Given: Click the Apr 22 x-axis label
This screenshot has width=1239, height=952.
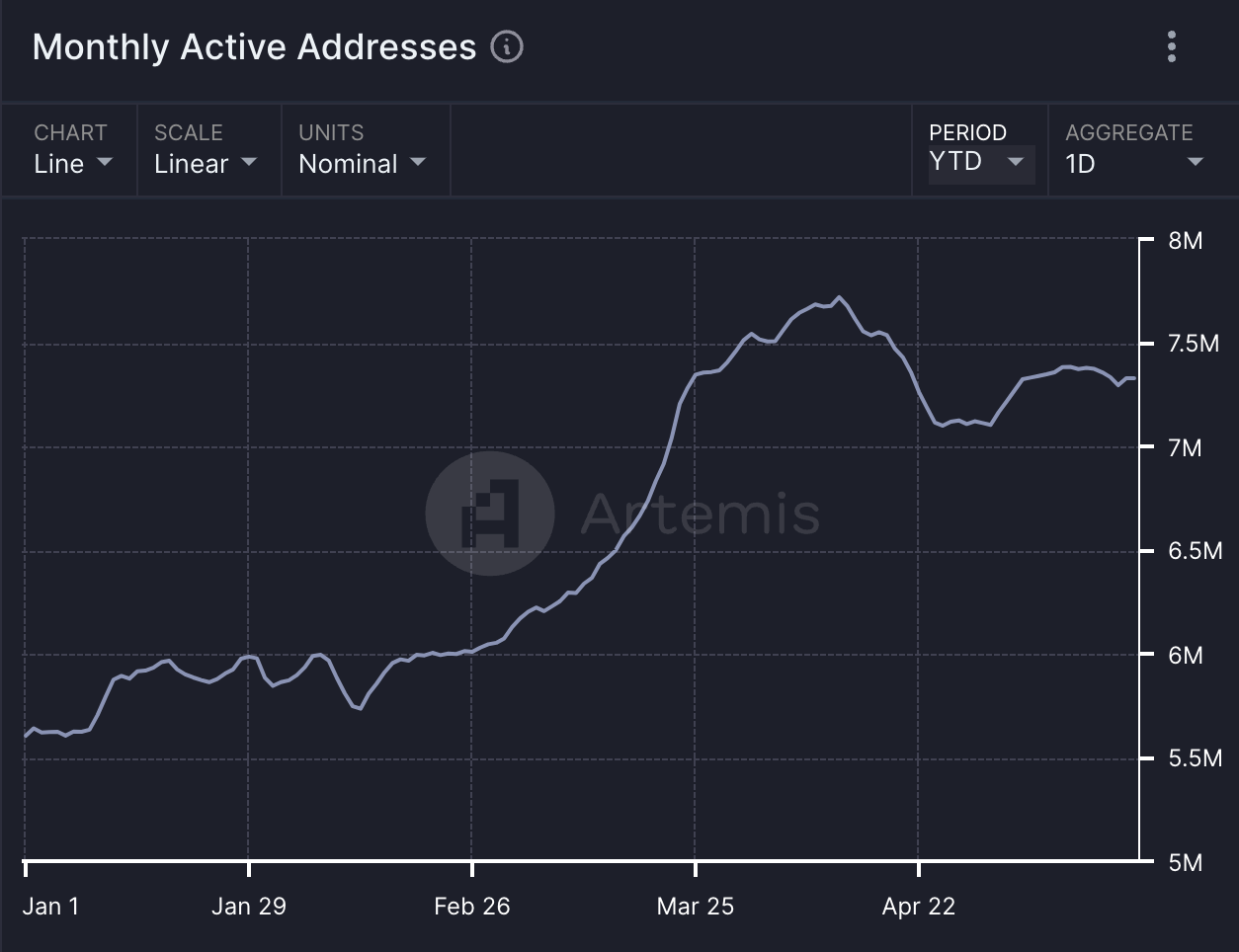Looking at the screenshot, I should pos(919,907).
